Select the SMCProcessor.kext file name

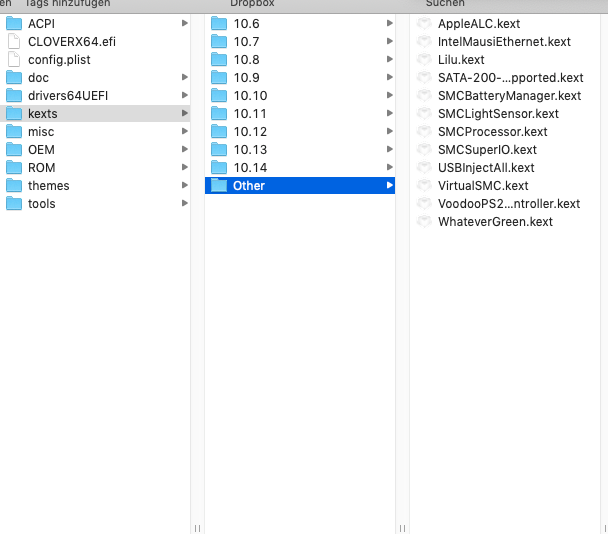(x=492, y=131)
